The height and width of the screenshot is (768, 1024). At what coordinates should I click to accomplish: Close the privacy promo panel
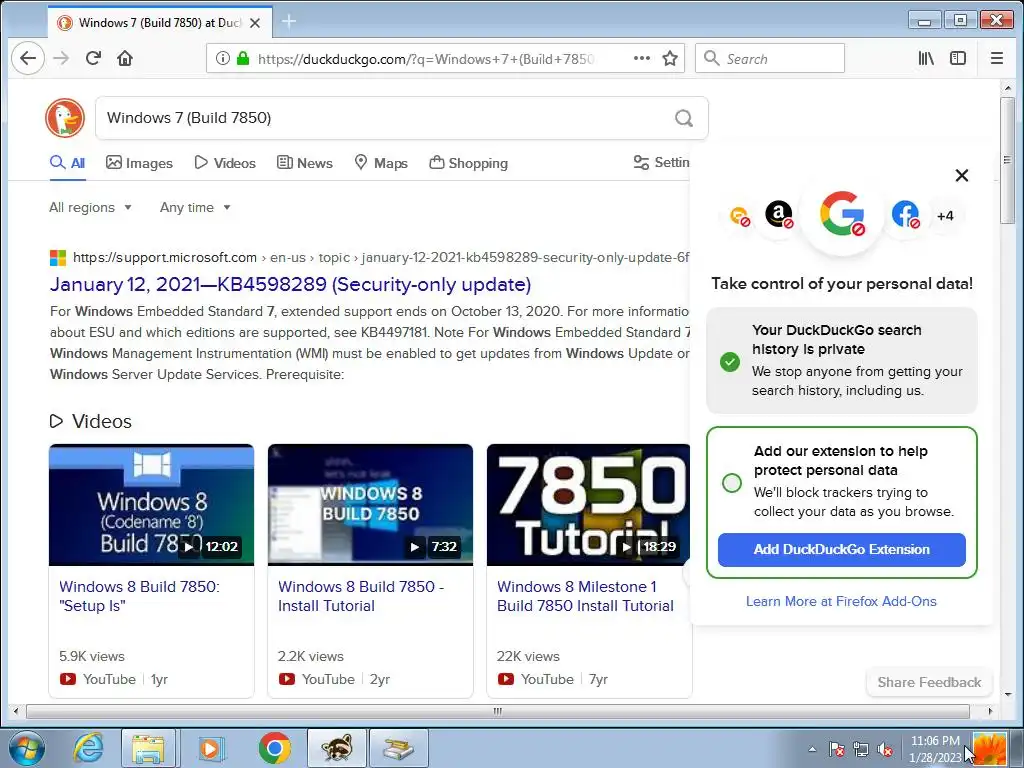[961, 175]
